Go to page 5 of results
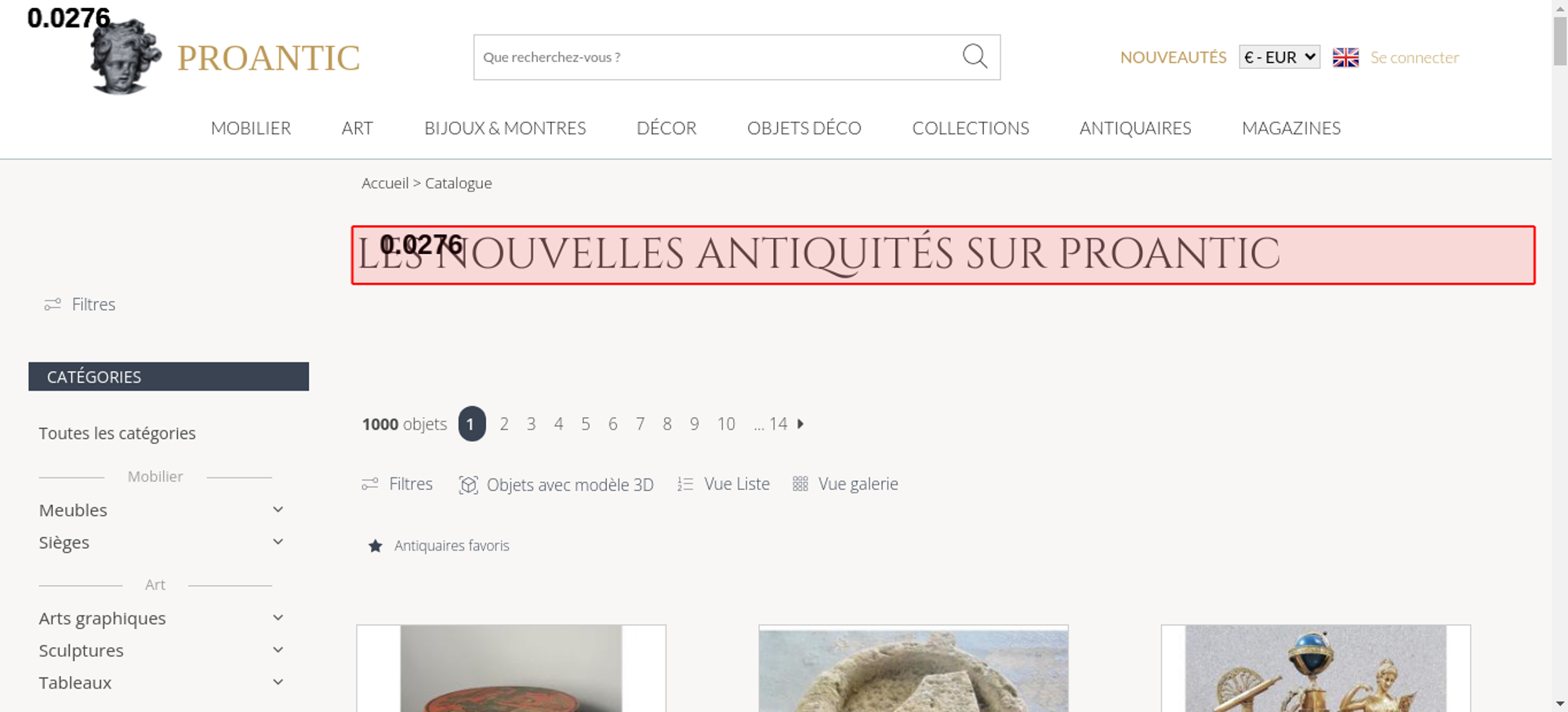 click(x=586, y=424)
